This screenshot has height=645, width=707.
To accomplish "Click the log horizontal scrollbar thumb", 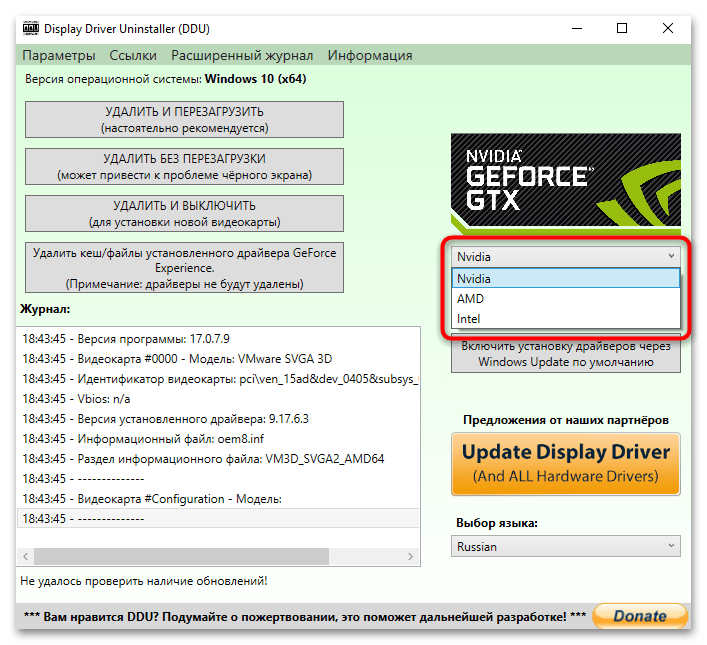I will [181, 557].
